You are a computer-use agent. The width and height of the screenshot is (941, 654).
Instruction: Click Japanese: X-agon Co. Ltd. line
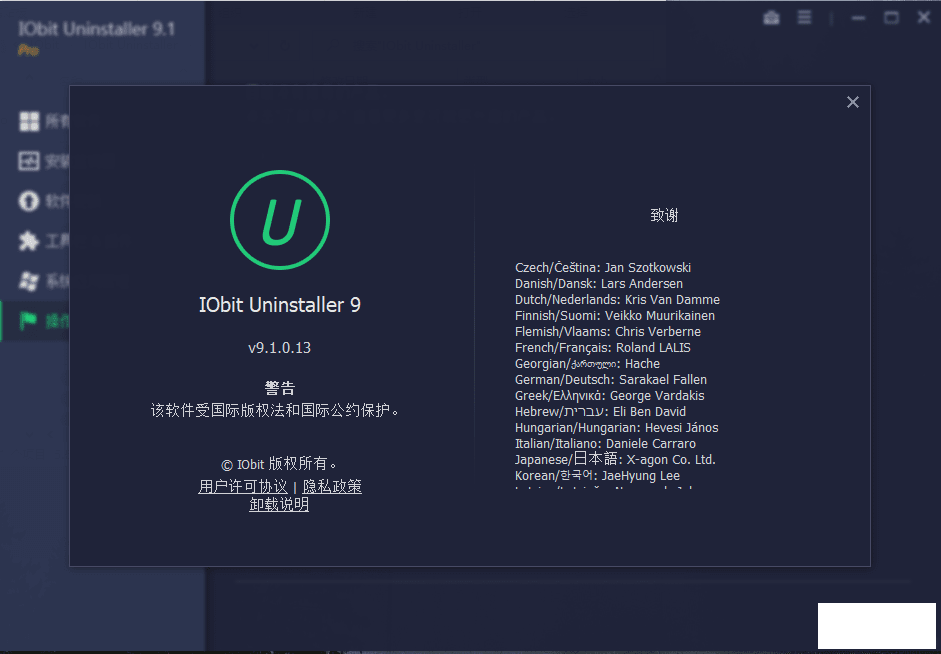pyautogui.click(x=615, y=459)
